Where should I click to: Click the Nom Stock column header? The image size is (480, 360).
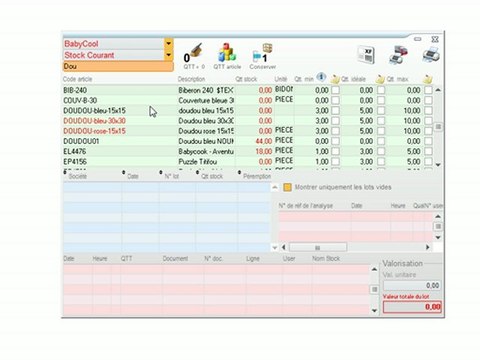[326, 259]
